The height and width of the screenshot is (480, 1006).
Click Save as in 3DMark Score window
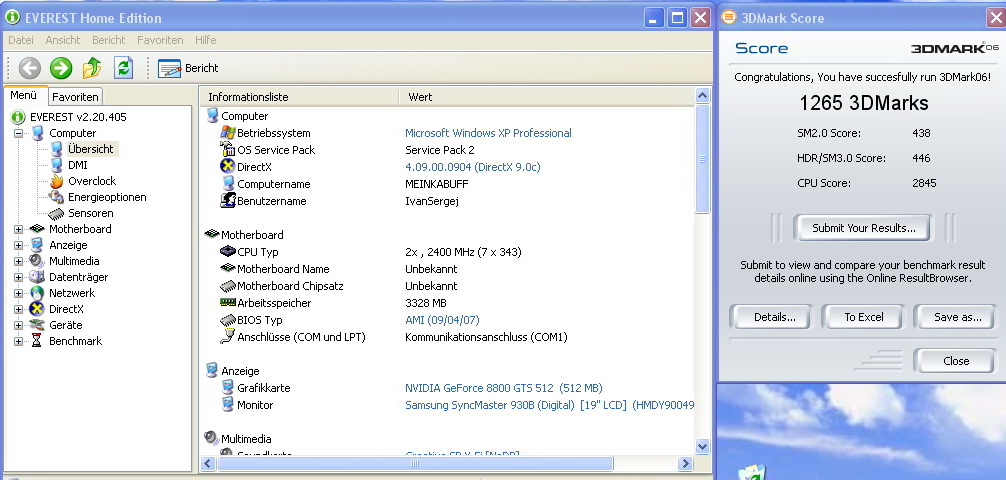[957, 317]
